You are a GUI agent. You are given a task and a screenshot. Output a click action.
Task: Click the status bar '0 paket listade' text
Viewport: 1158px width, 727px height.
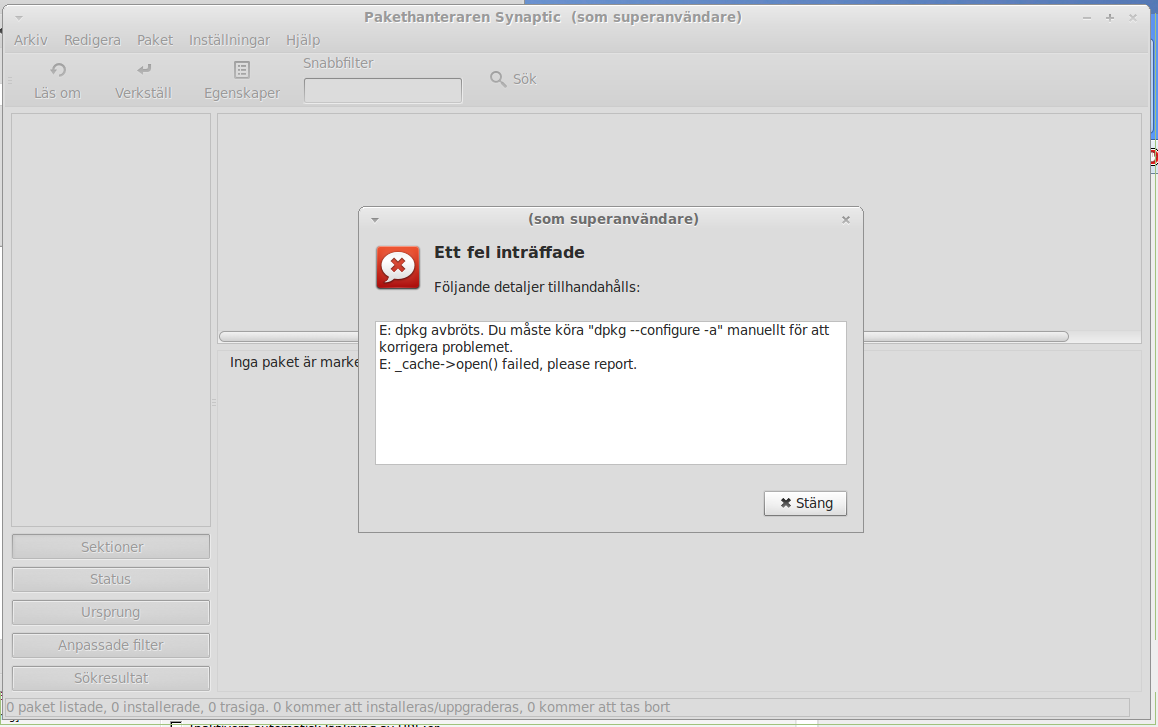point(338,707)
